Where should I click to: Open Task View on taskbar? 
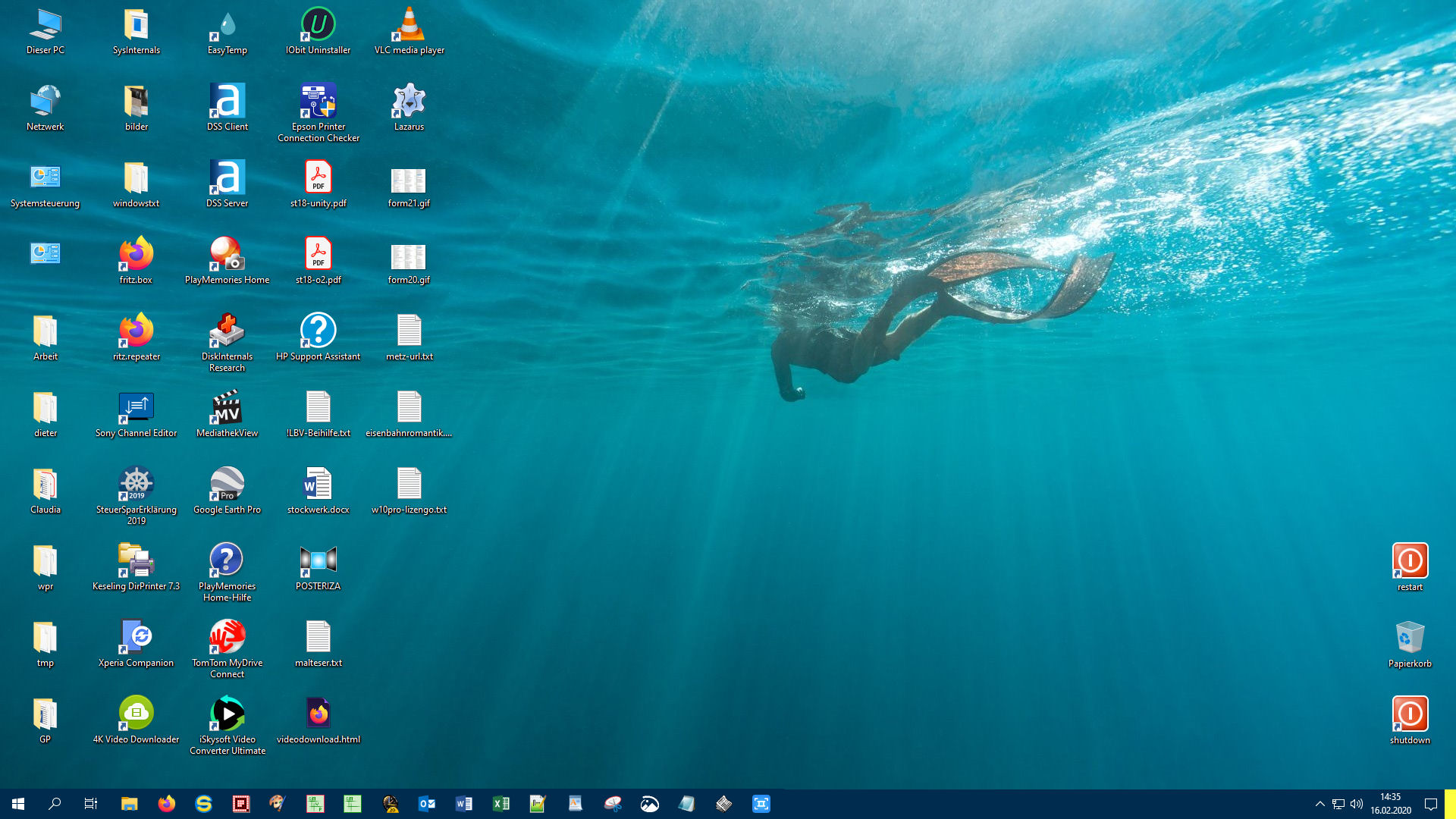[x=91, y=804]
